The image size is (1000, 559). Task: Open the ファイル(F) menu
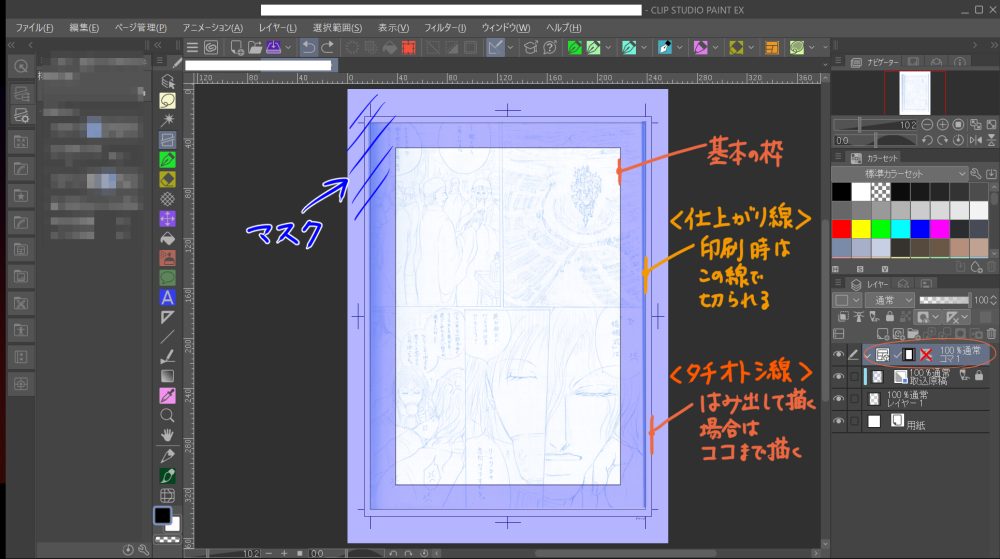click(34, 28)
